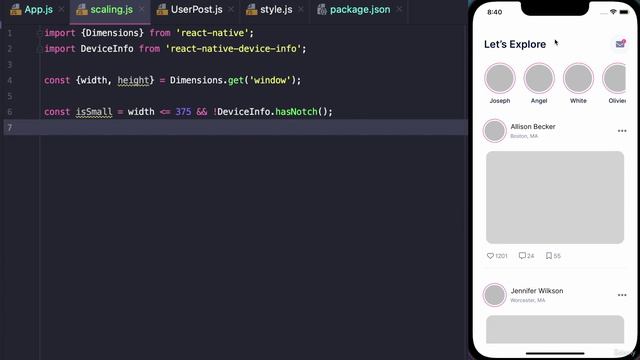The width and height of the screenshot is (640, 360).
Task: Click line number 4 in the gutter
Action: click(10, 80)
